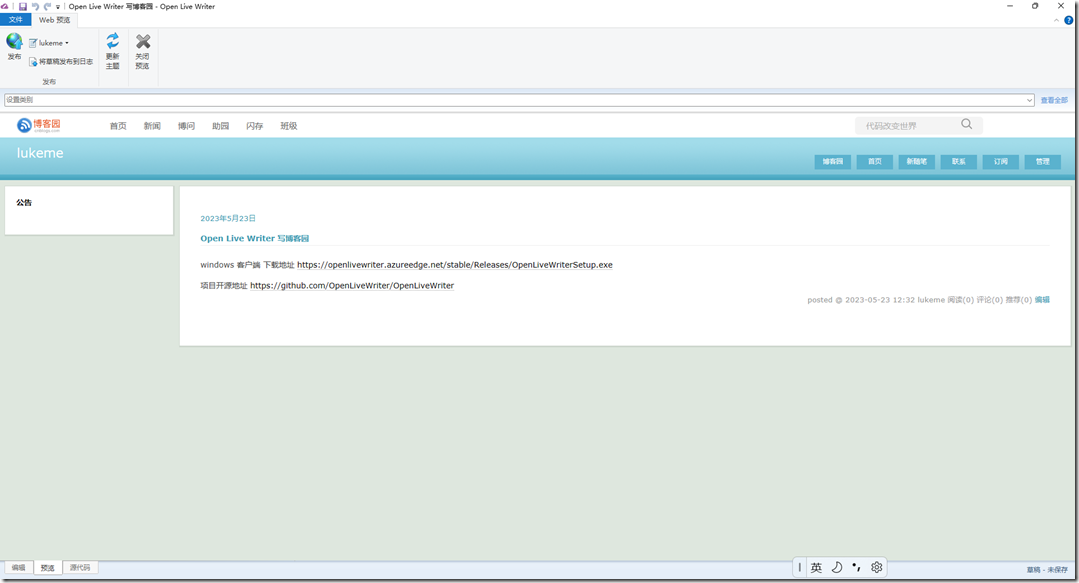Click the 博客园 logo icon
The image size is (1079, 583).
click(x=39, y=125)
